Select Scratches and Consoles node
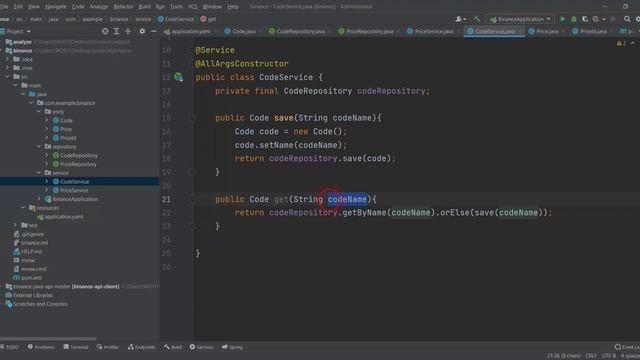The height and width of the screenshot is (360, 640). [40, 304]
